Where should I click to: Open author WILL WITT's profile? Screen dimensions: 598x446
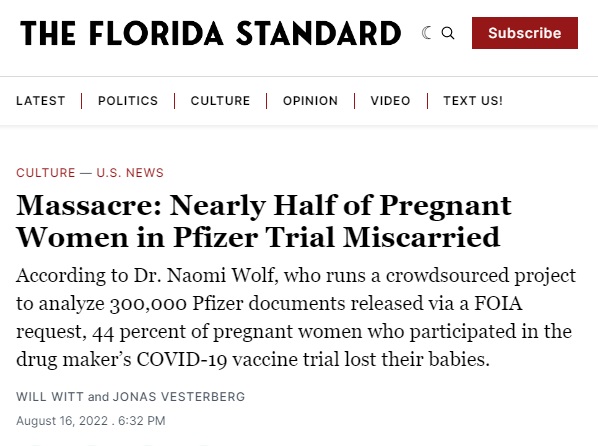tap(50, 397)
